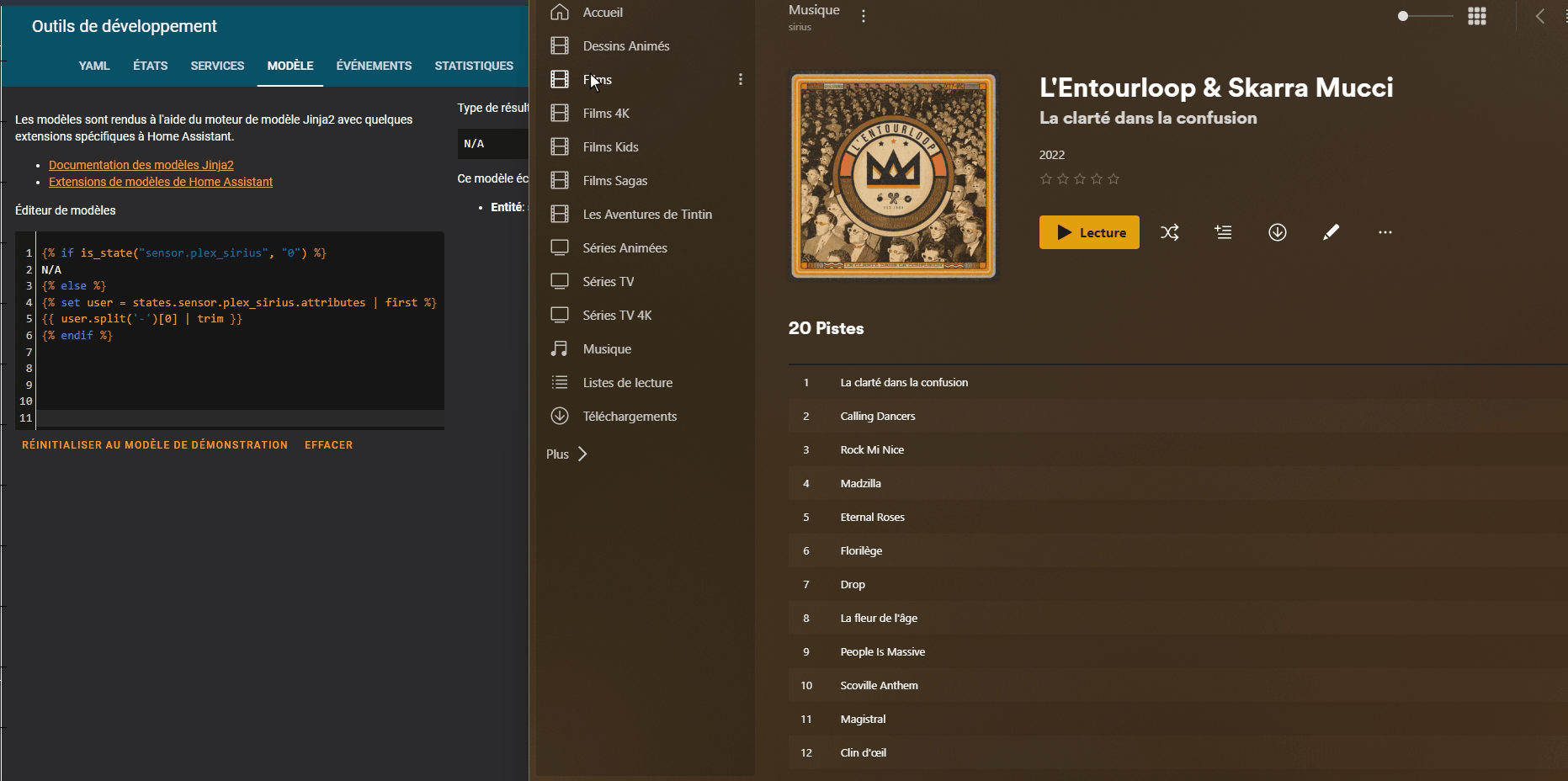Switch to grid view icon at top
This screenshot has height=781, width=1568.
pyautogui.click(x=1477, y=16)
